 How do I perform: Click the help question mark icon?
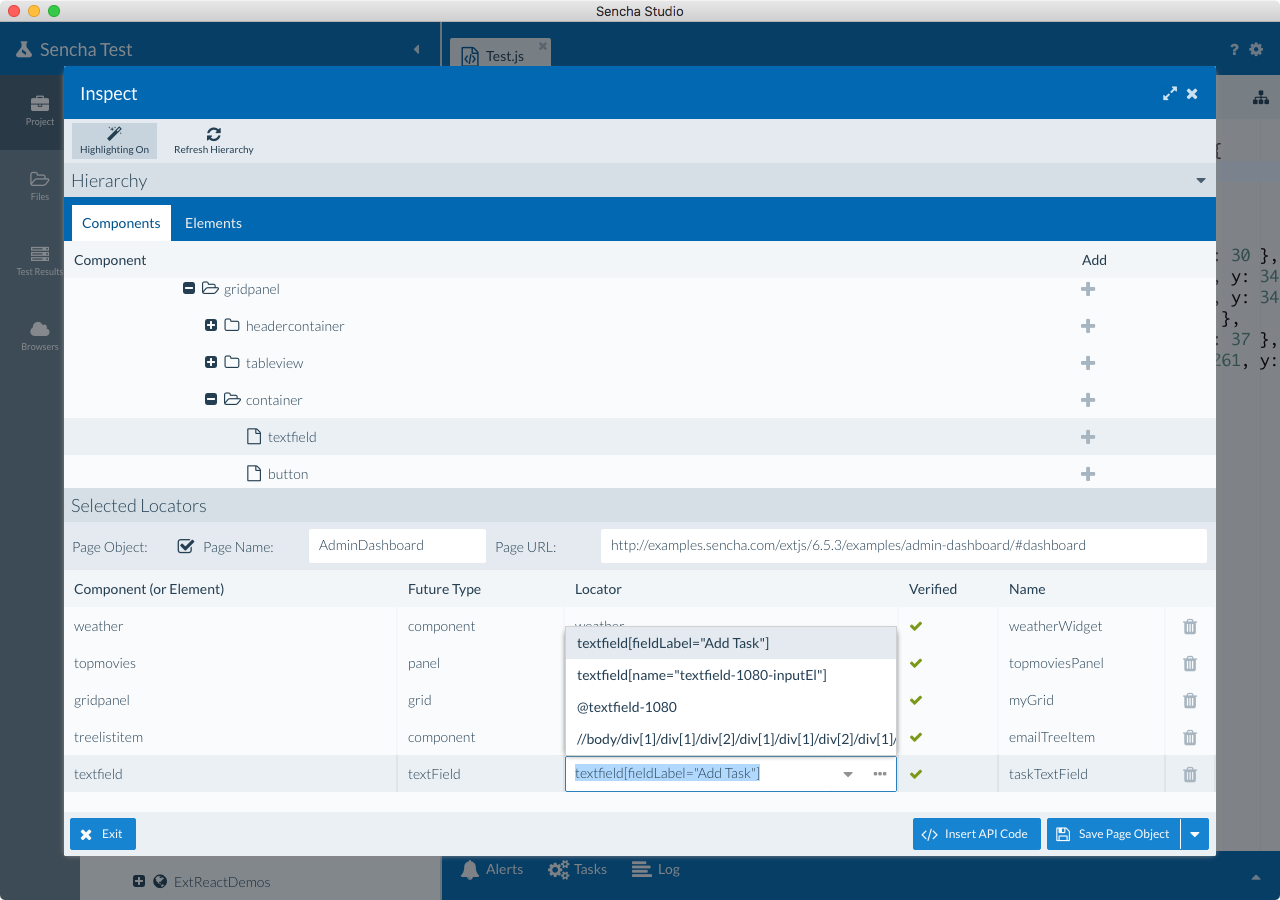[1234, 49]
